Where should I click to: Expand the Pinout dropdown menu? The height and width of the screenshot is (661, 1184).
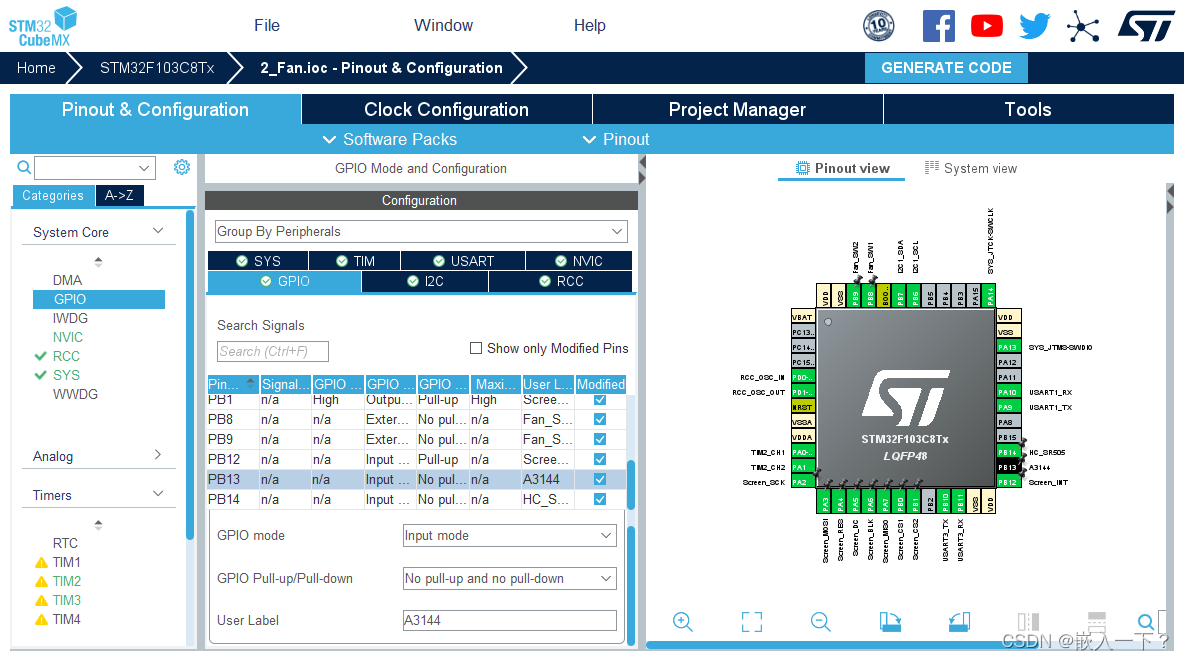tap(616, 139)
